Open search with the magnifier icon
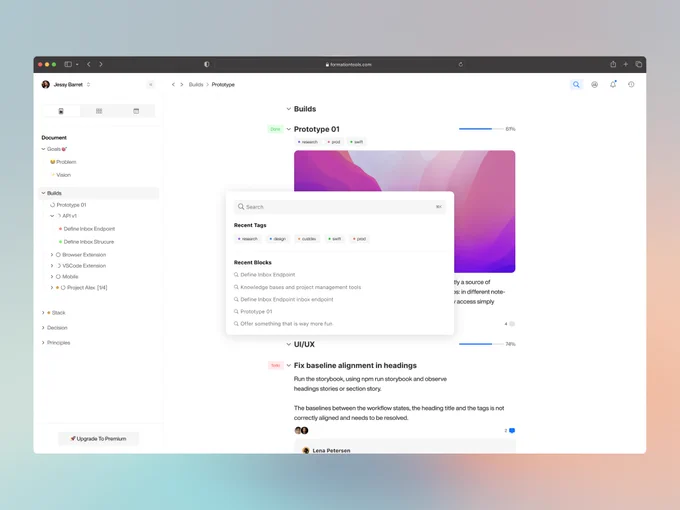The width and height of the screenshot is (680, 510). click(576, 85)
